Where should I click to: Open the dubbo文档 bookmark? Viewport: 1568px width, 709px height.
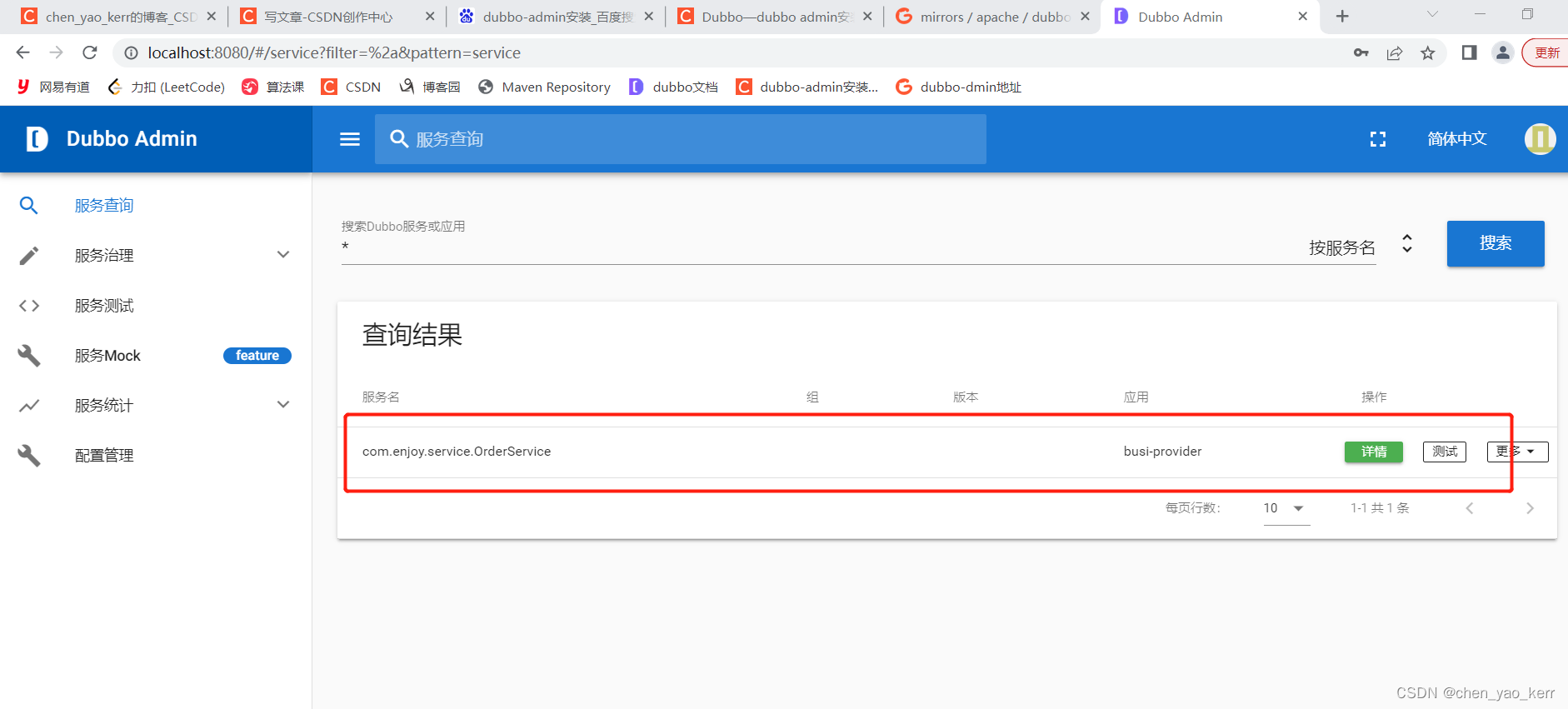pos(673,87)
